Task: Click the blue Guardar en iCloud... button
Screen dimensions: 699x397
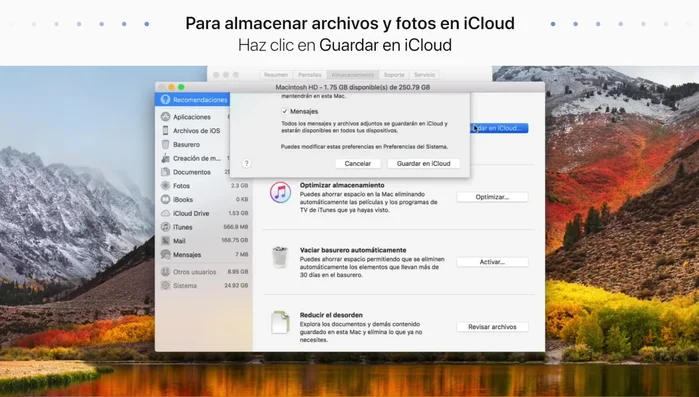Action: pyautogui.click(x=499, y=128)
